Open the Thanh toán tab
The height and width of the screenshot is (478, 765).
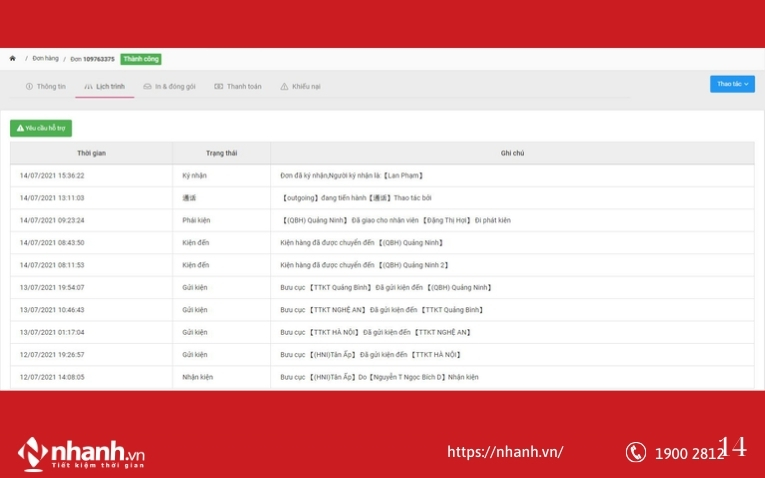(243, 87)
